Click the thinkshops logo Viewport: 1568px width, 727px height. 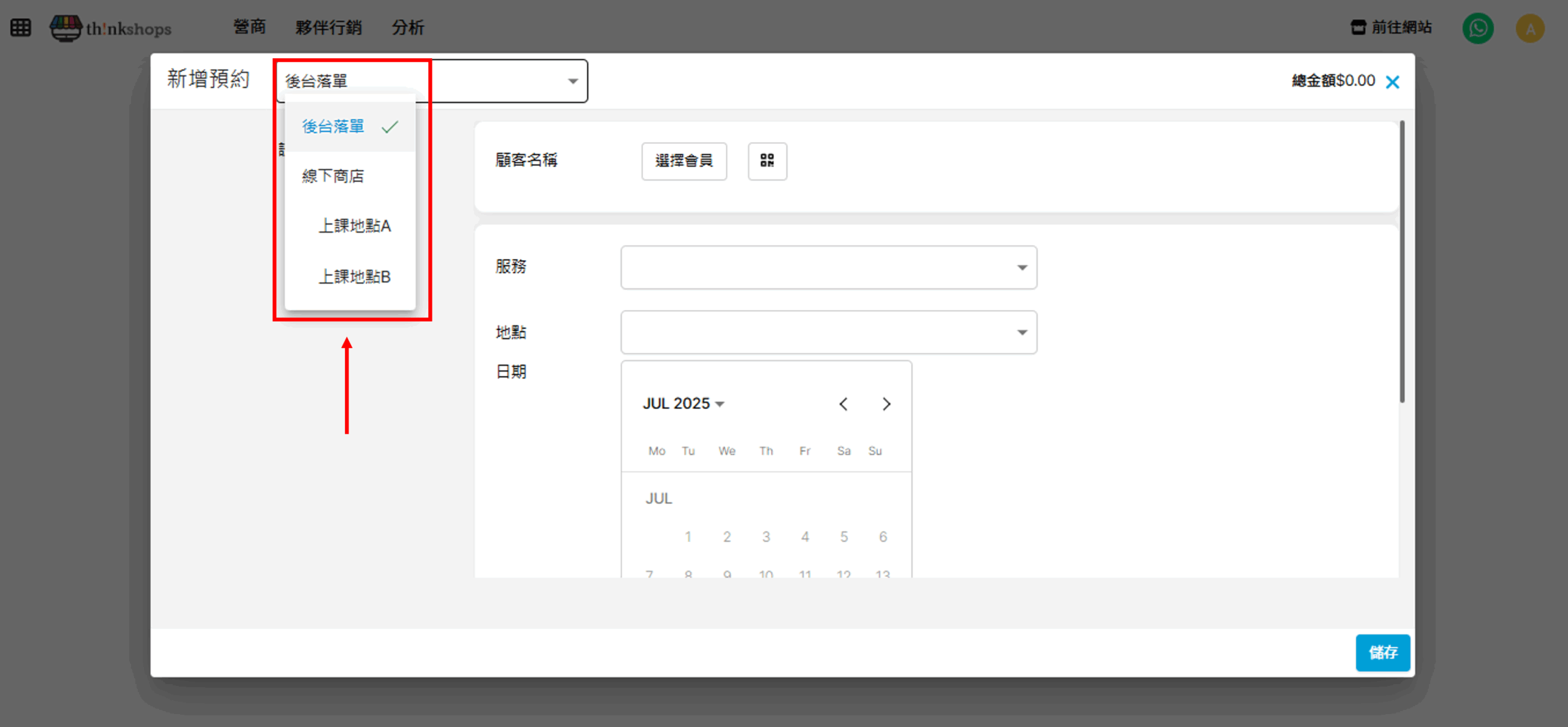point(111,28)
